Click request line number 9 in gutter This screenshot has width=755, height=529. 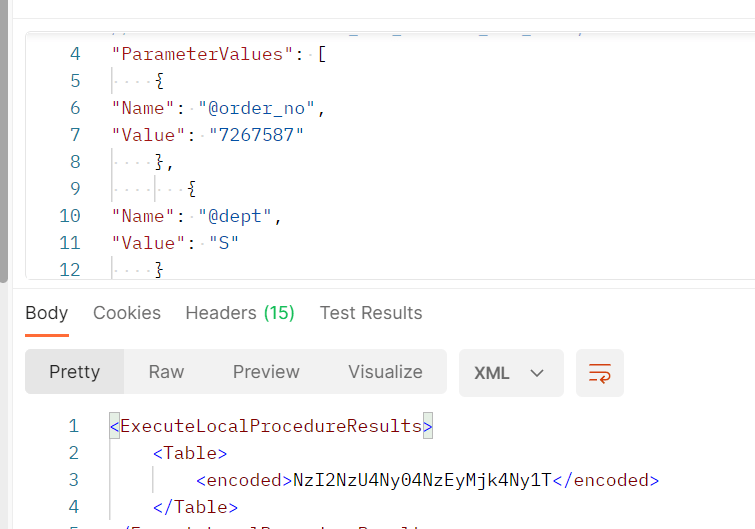click(x=75, y=189)
